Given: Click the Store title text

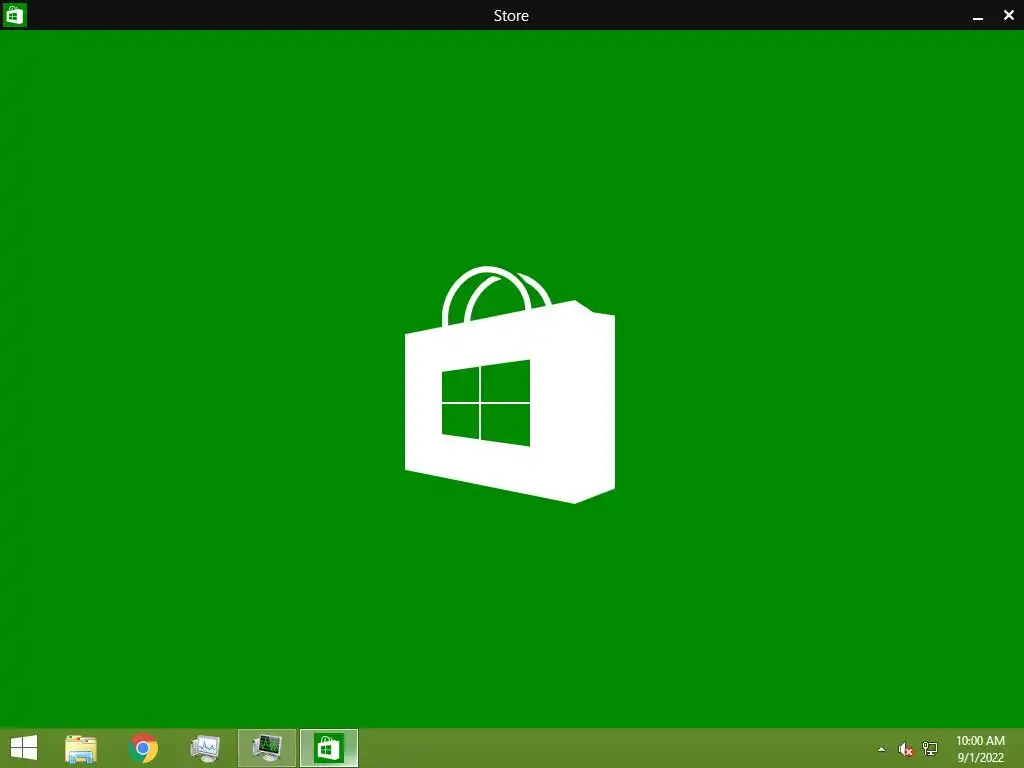Looking at the screenshot, I should click(x=511, y=16).
